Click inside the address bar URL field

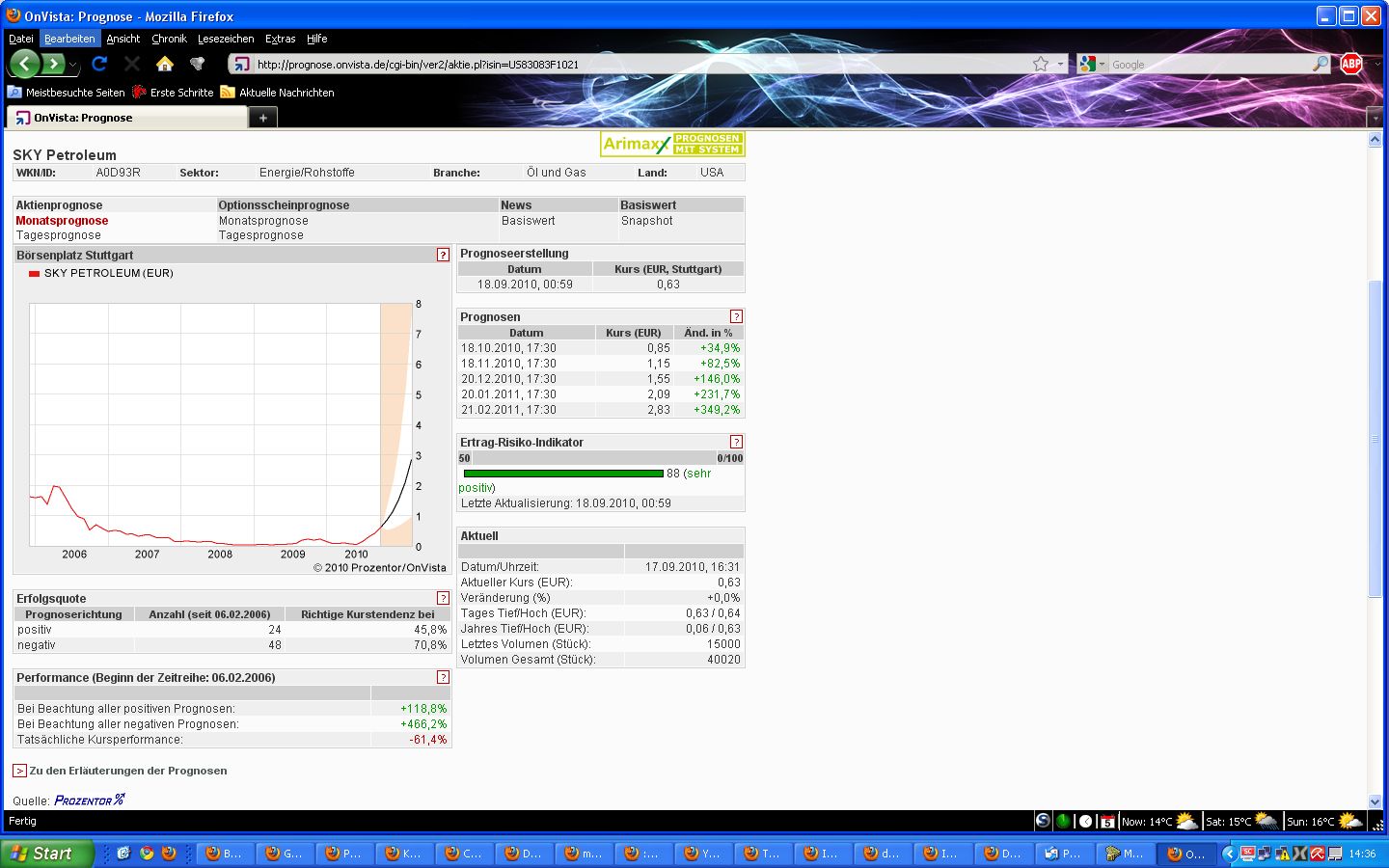pos(579,65)
